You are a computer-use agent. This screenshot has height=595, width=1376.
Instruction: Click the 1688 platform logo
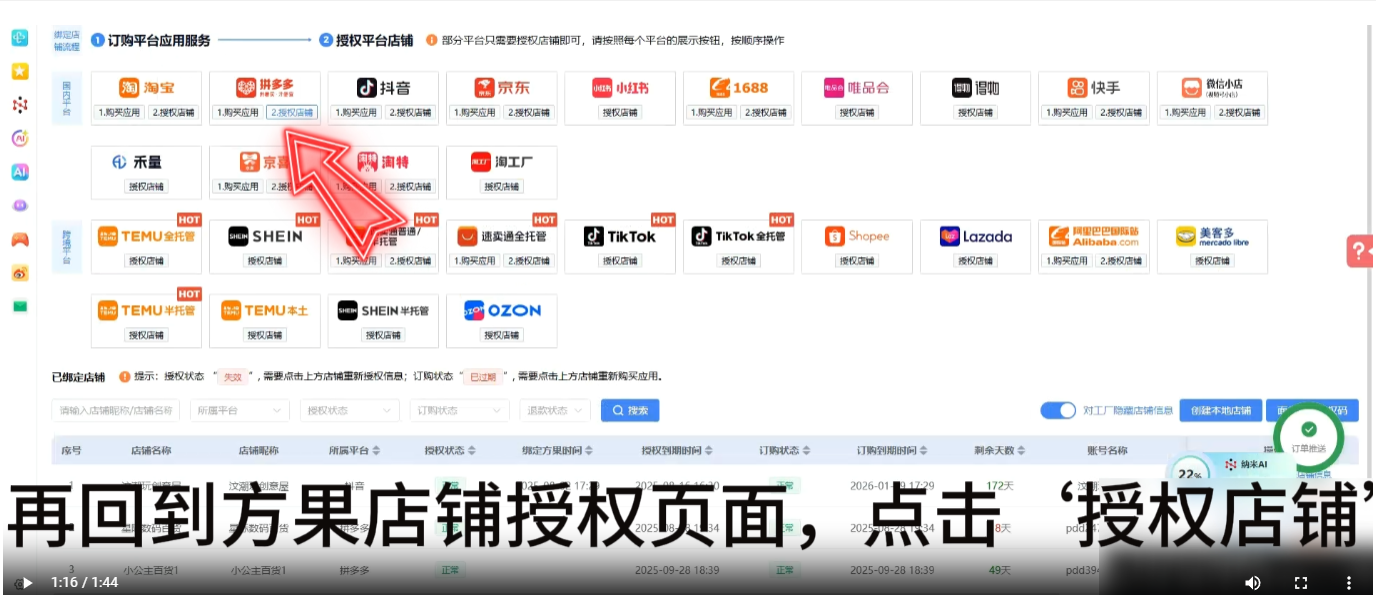(x=739, y=88)
